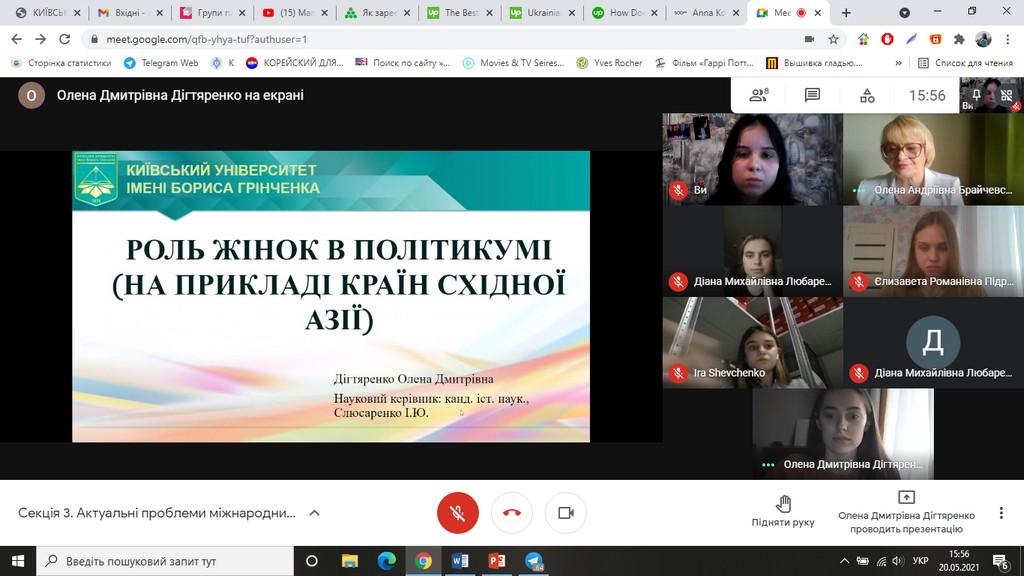This screenshot has height=576, width=1024.
Task: Open the Meet activities panel
Action: click(x=867, y=96)
